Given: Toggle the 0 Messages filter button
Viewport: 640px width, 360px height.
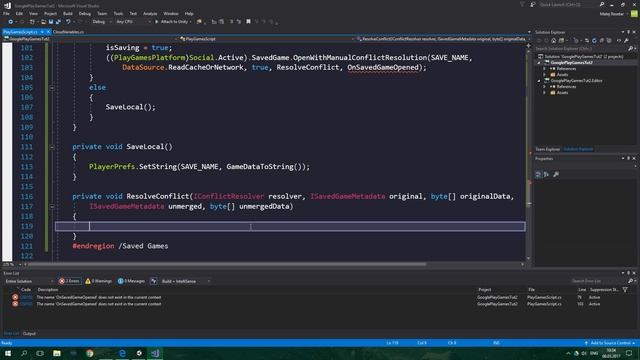Looking at the screenshot, I should pyautogui.click(x=131, y=281).
